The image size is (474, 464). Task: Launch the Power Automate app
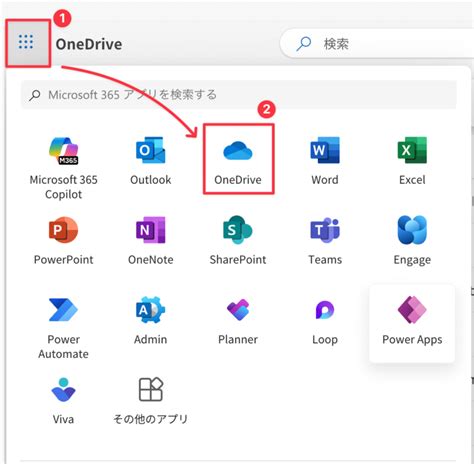[x=63, y=327]
